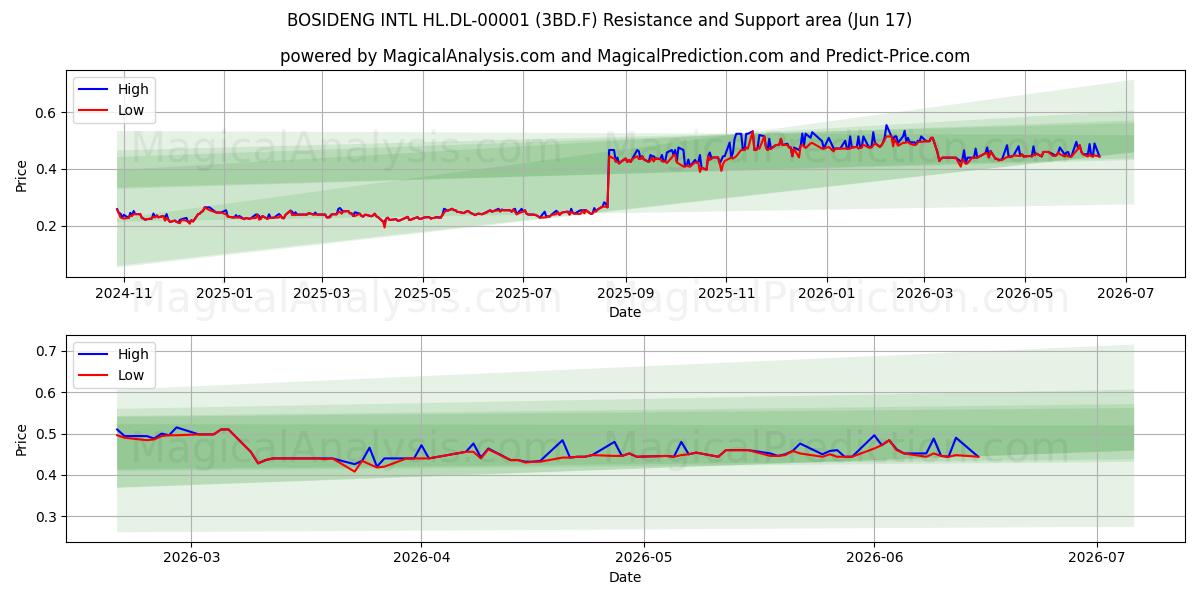
Task: Click the '0.6' price tick on the top chart
Action: 48,113
